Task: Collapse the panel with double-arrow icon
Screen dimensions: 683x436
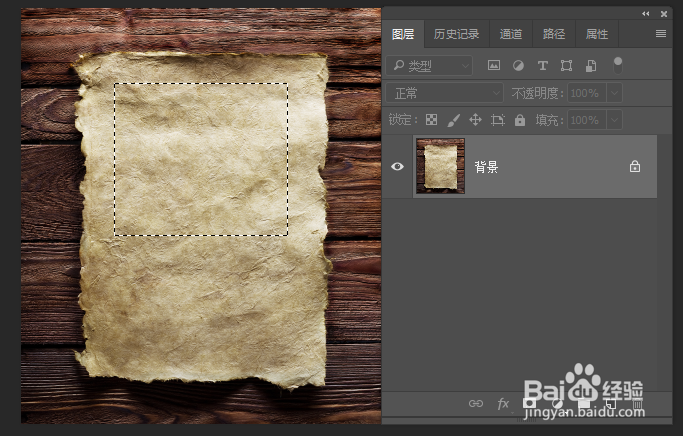Action: pyautogui.click(x=646, y=14)
